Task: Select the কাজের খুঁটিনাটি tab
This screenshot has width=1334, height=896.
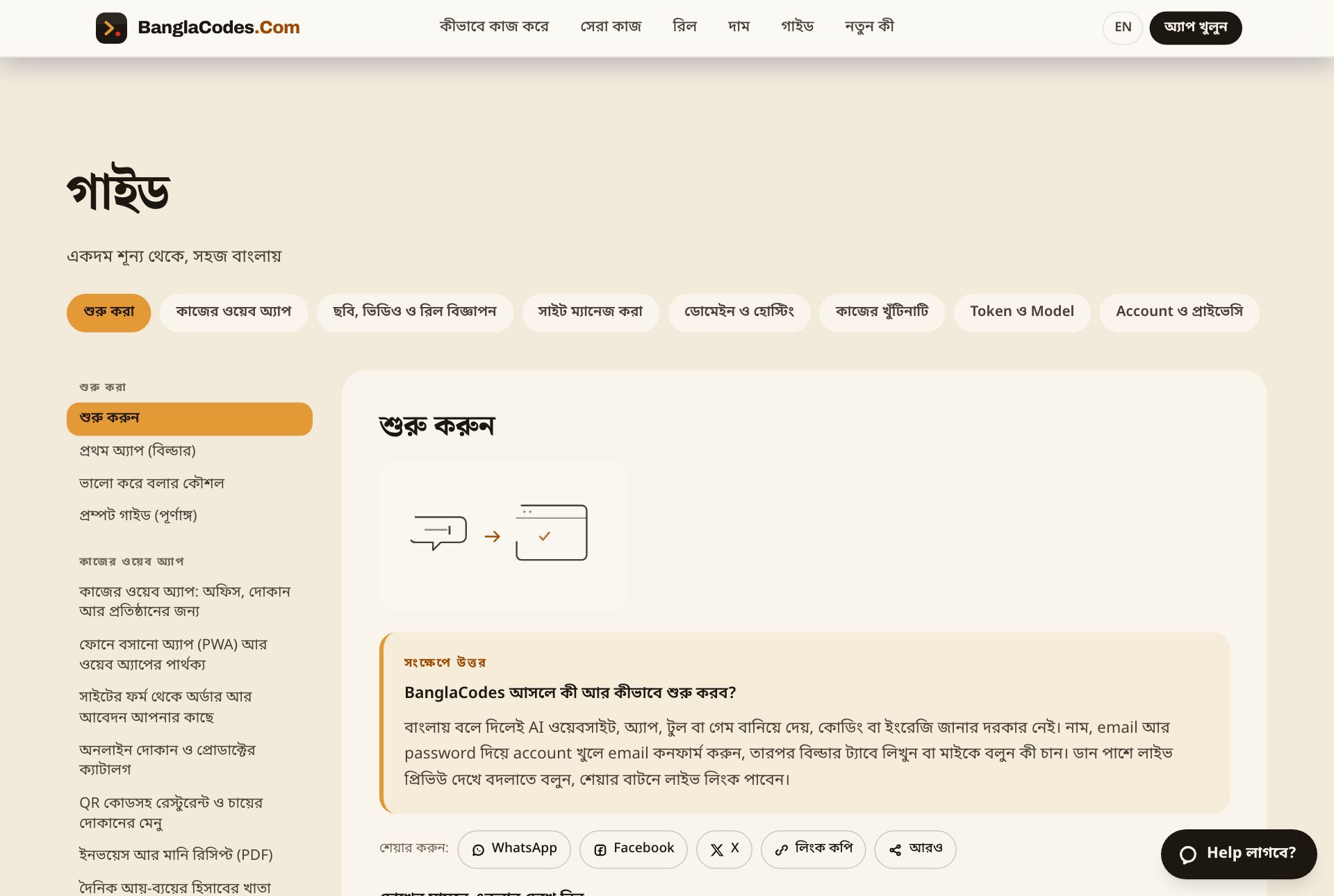Action: point(882,313)
